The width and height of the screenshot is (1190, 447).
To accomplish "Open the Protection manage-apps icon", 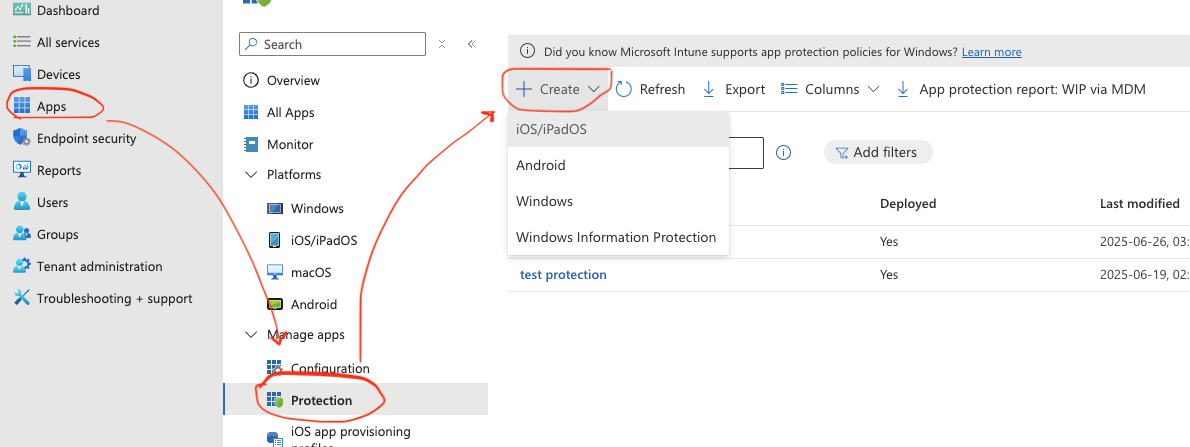I will 275,400.
